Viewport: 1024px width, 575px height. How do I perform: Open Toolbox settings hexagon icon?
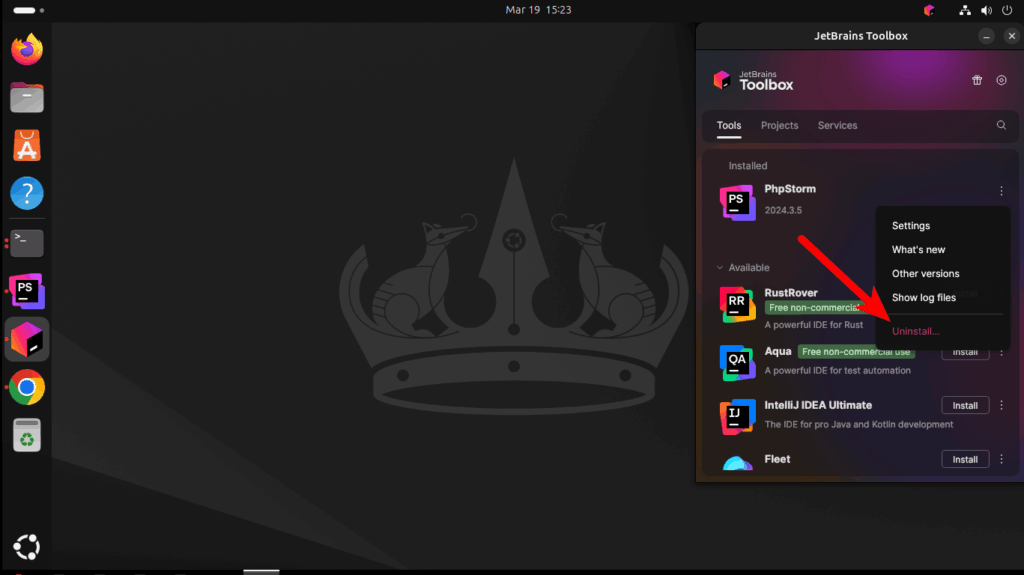[1001, 80]
